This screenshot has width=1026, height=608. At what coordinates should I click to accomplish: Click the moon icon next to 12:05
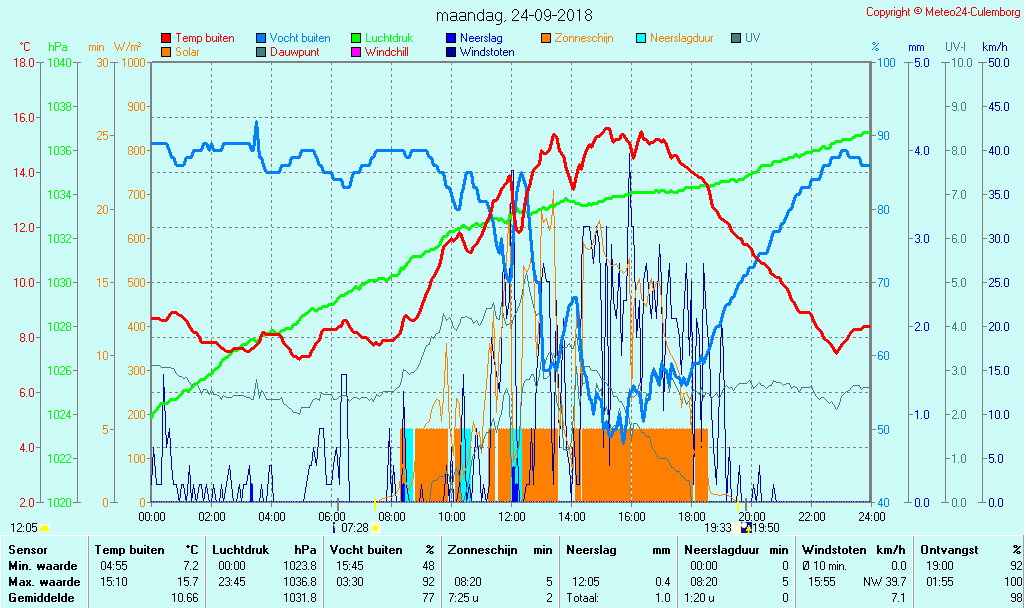(45, 527)
